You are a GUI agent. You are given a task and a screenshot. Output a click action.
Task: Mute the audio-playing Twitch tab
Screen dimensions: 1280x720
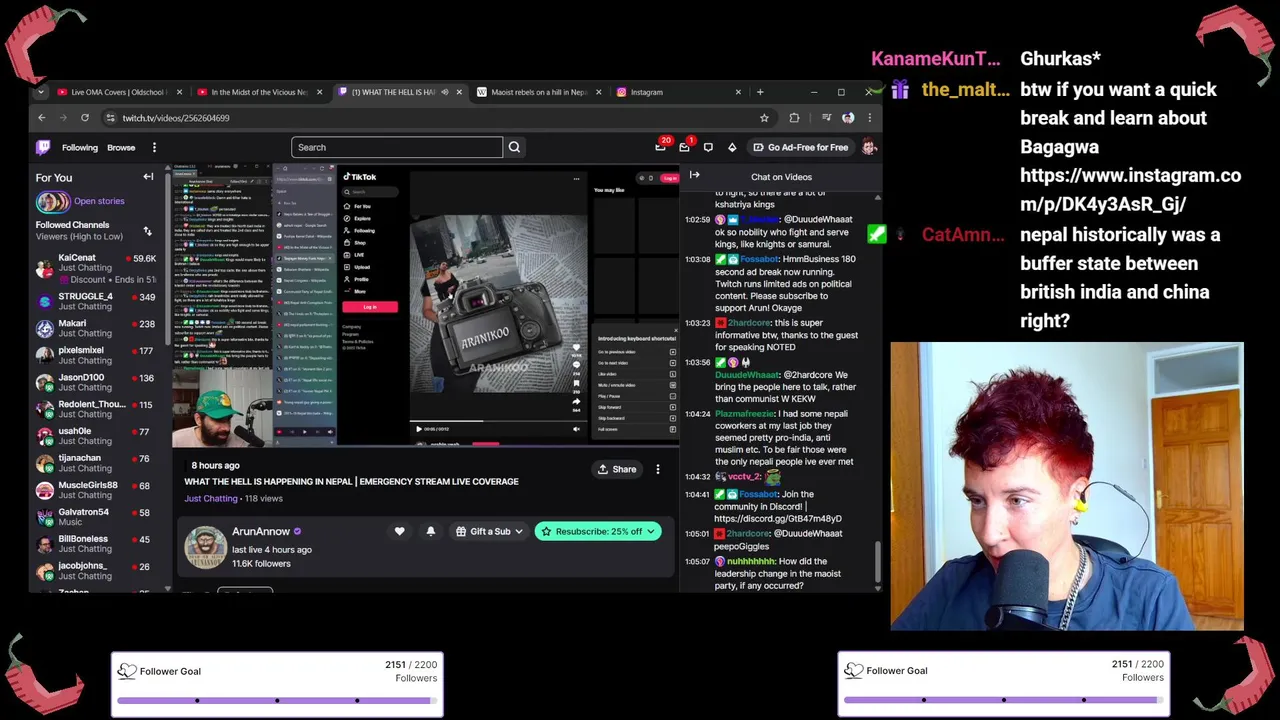445,92
